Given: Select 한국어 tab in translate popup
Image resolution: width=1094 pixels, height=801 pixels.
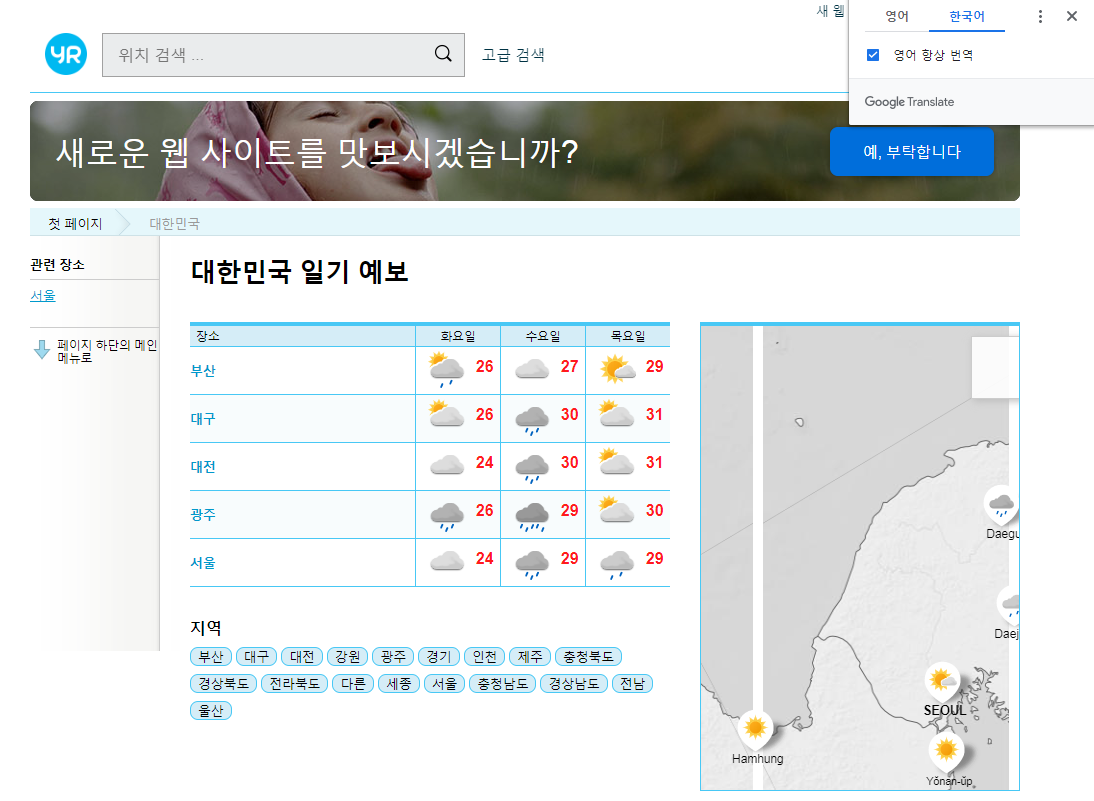Looking at the screenshot, I should pos(967,16).
